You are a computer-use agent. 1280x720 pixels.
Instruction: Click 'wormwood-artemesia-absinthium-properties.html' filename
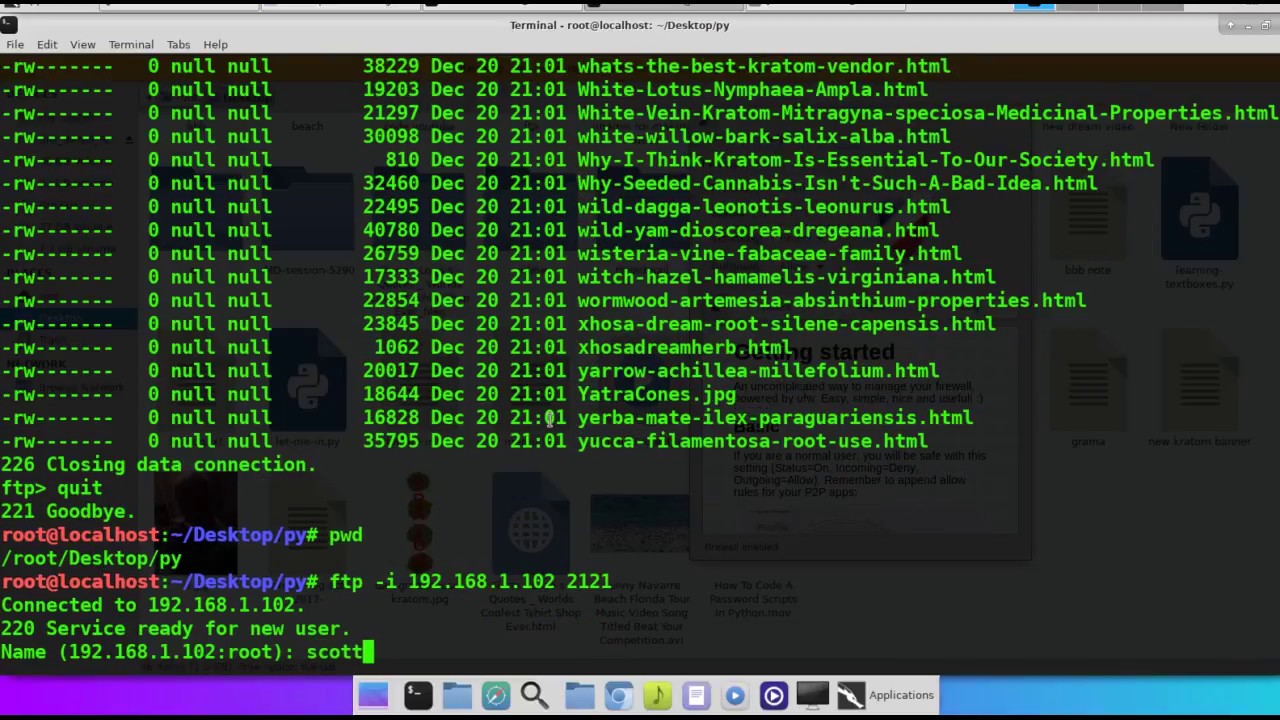832,300
